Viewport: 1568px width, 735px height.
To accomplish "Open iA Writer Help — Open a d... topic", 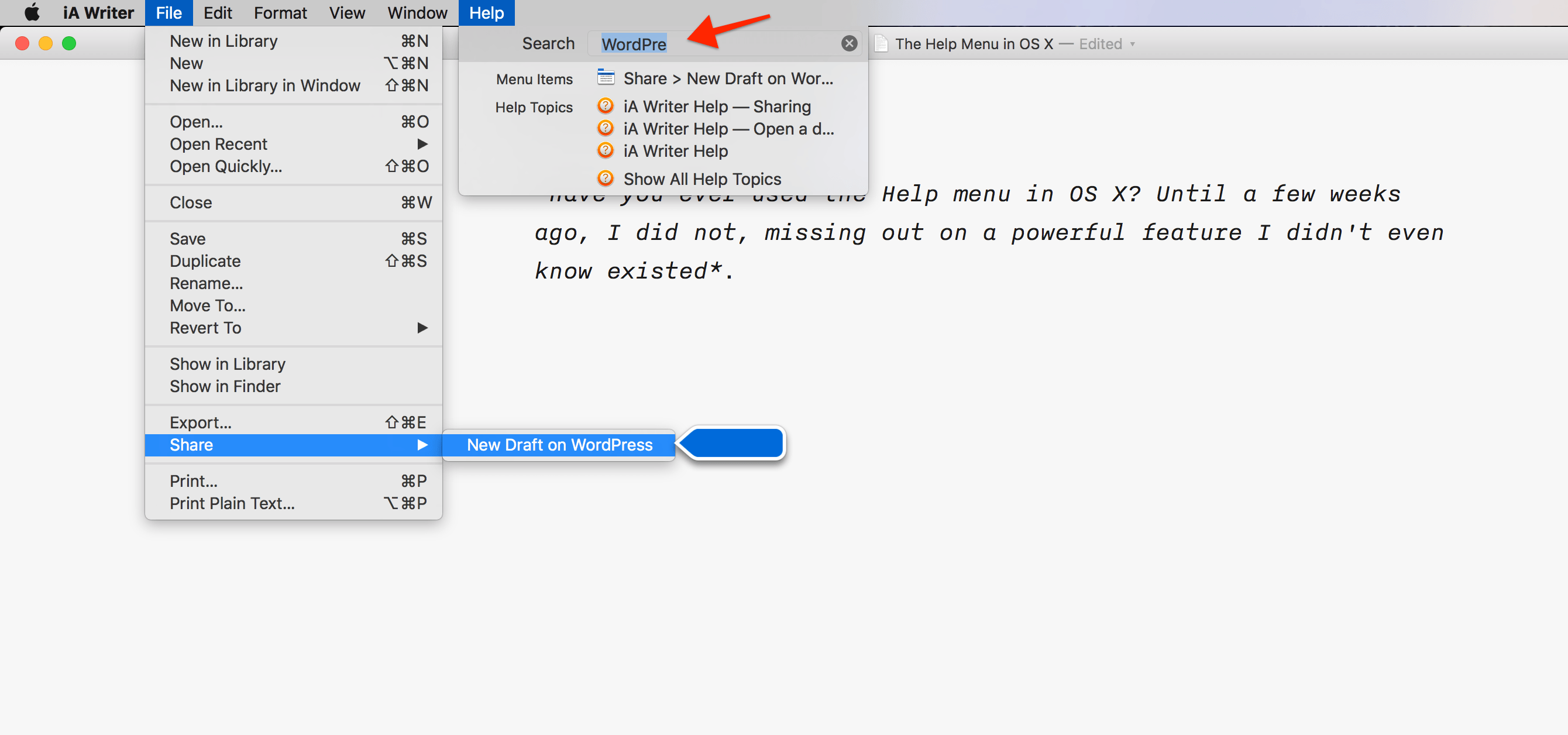I will pos(728,129).
